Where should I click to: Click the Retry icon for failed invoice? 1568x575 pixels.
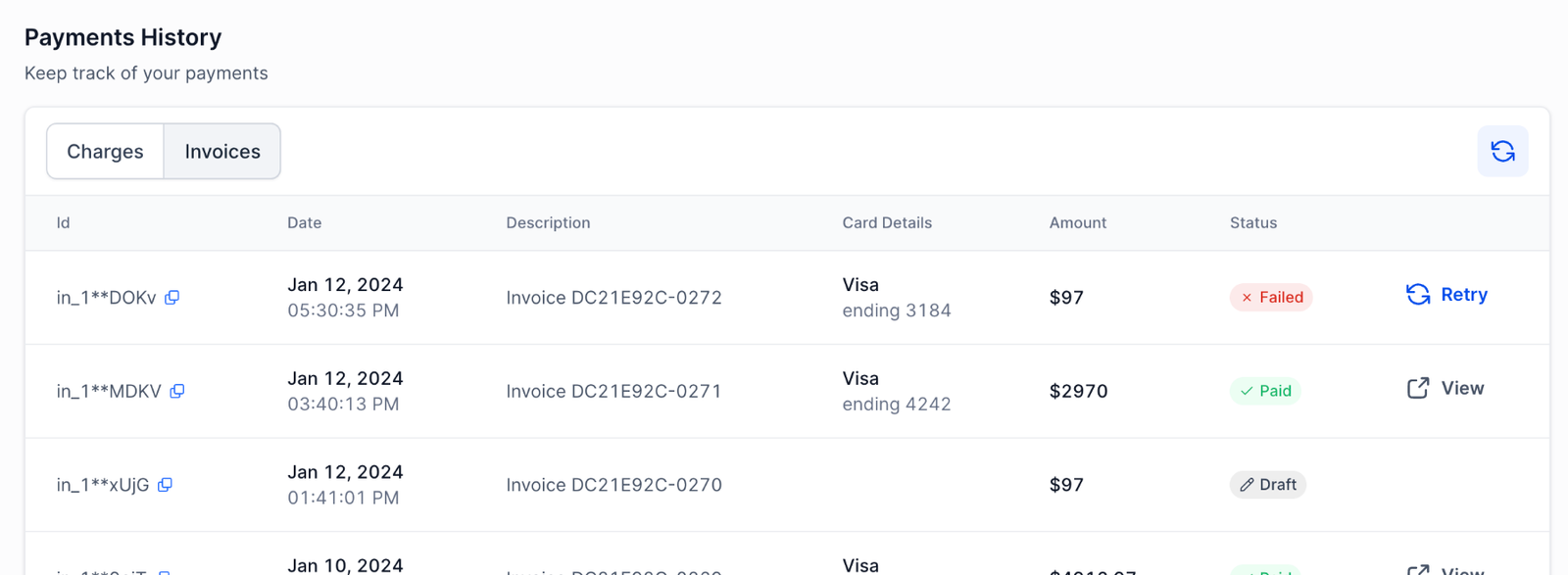pyautogui.click(x=1418, y=295)
